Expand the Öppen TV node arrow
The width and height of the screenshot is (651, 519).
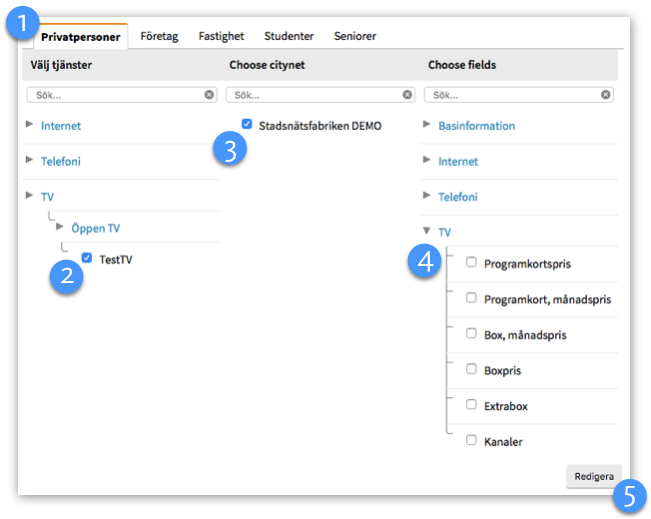tap(60, 227)
